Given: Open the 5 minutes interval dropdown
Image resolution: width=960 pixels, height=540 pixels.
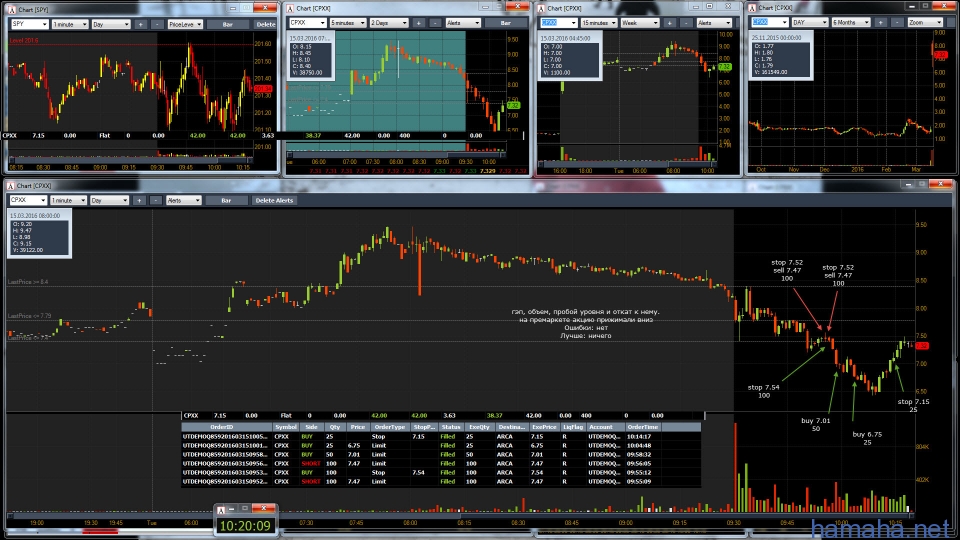Looking at the screenshot, I should (x=348, y=23).
